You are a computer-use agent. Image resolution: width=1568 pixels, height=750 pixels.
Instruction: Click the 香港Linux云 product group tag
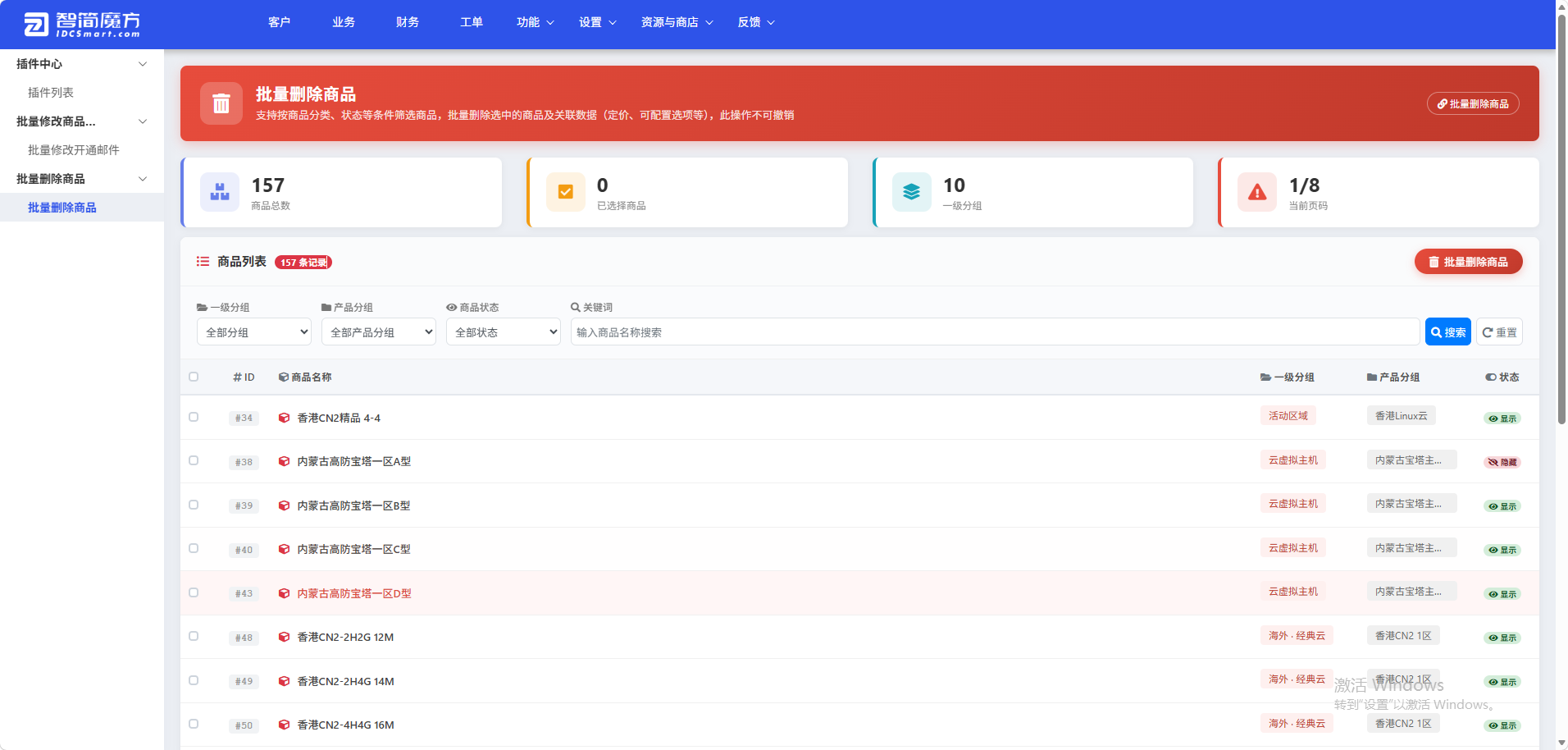(1402, 416)
